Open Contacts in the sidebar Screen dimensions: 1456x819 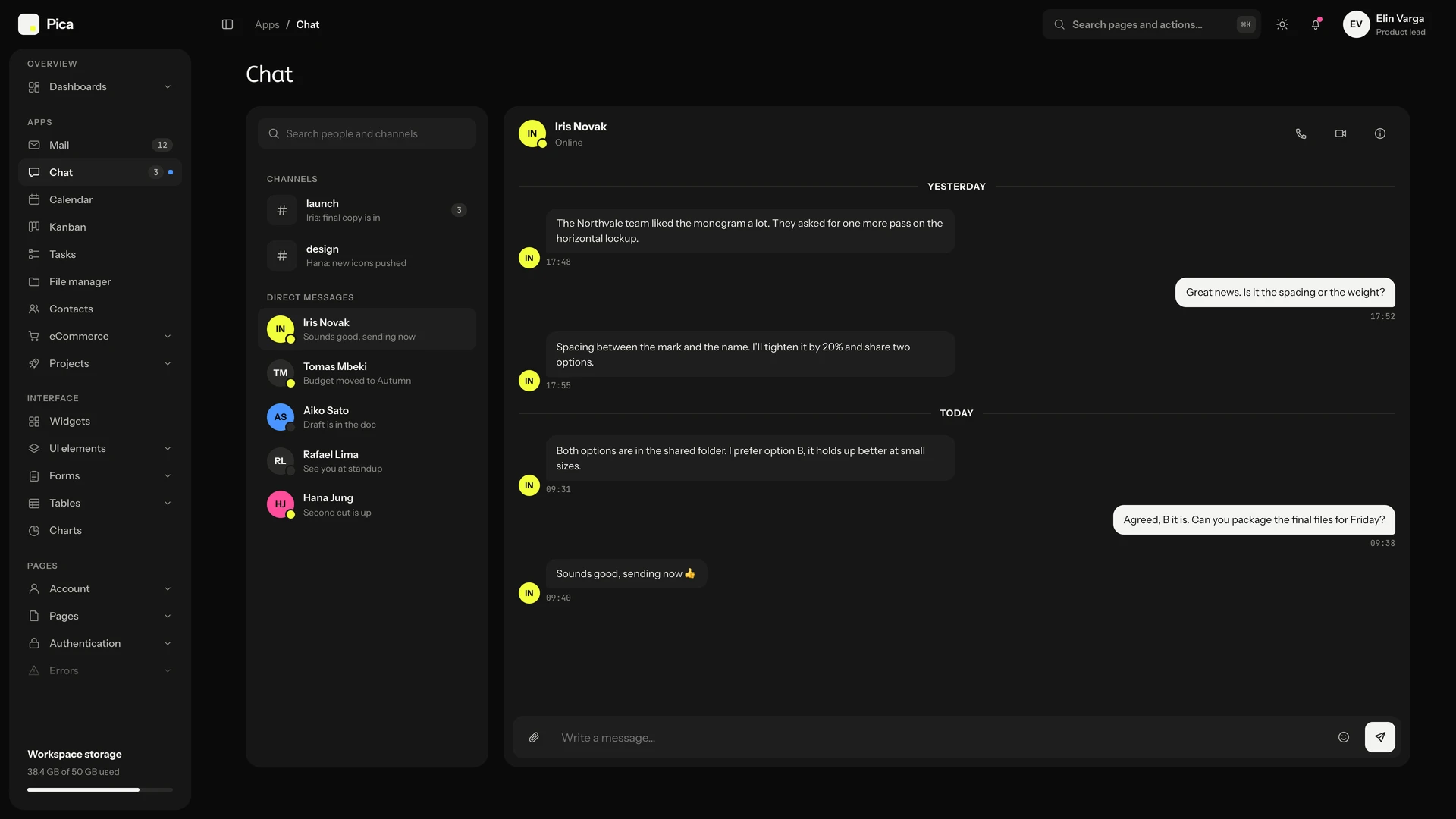click(x=100, y=309)
